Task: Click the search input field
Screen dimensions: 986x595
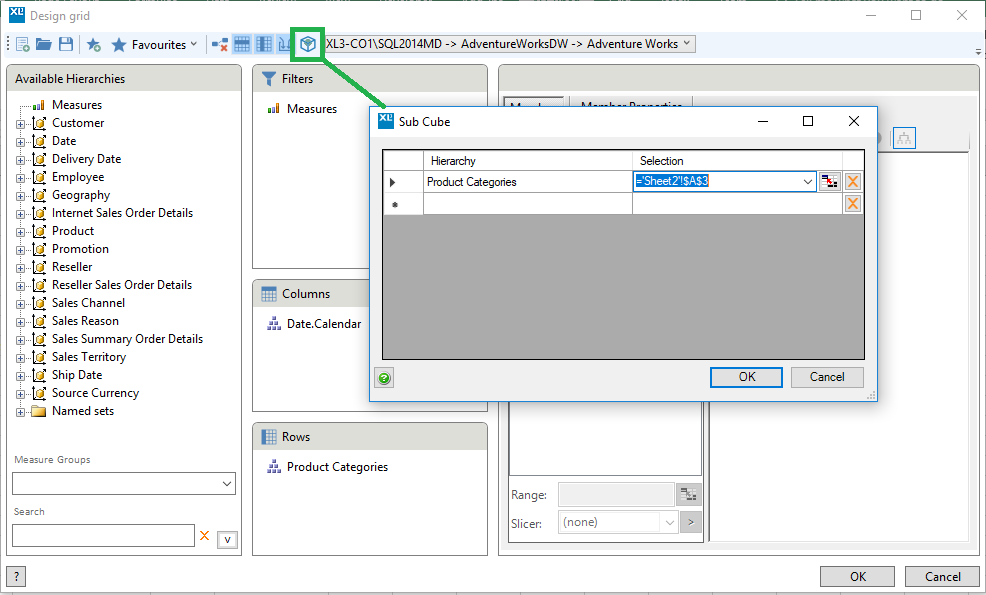Action: [x=103, y=535]
